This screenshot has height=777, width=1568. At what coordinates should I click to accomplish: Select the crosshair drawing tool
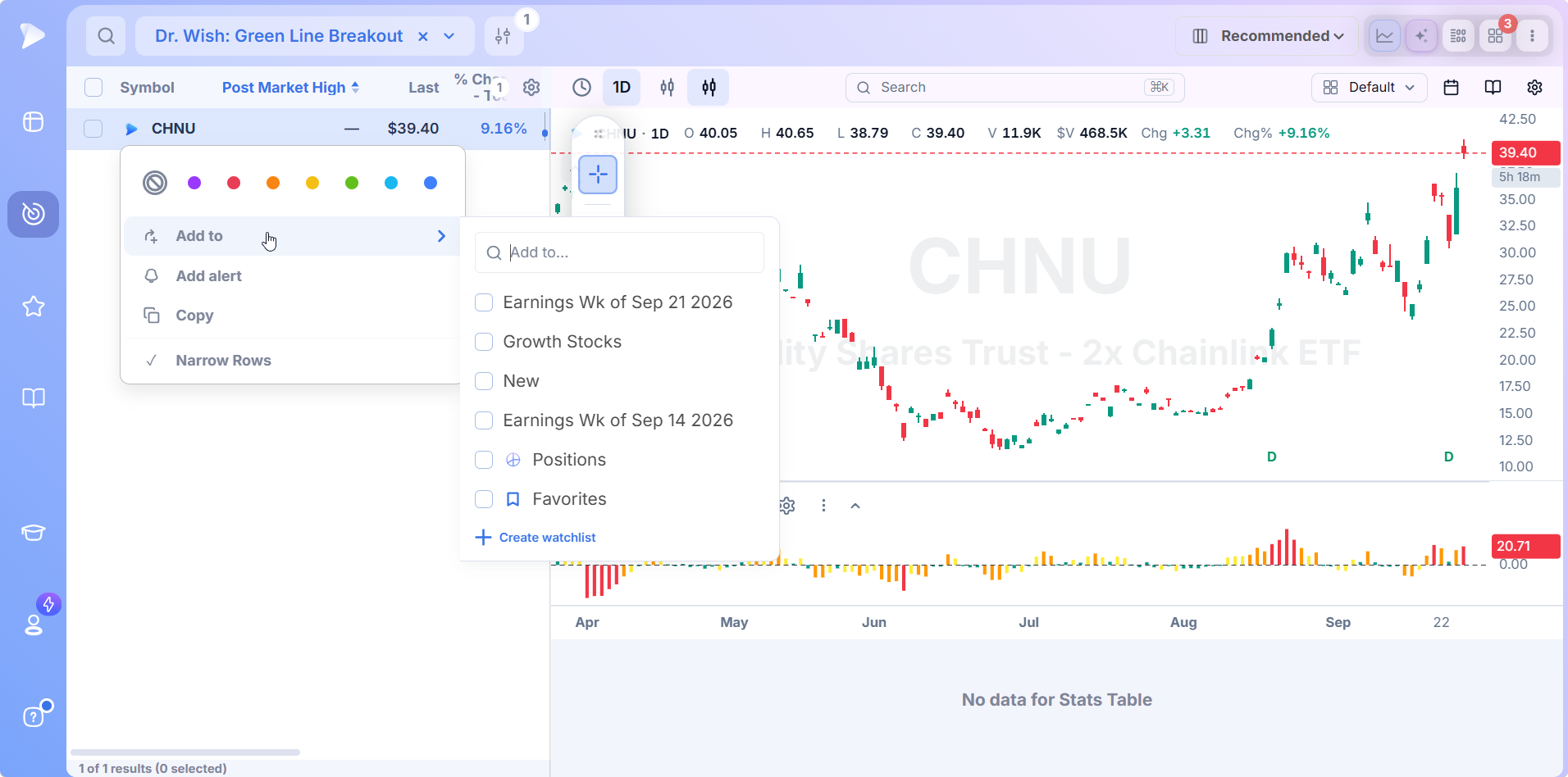(598, 174)
